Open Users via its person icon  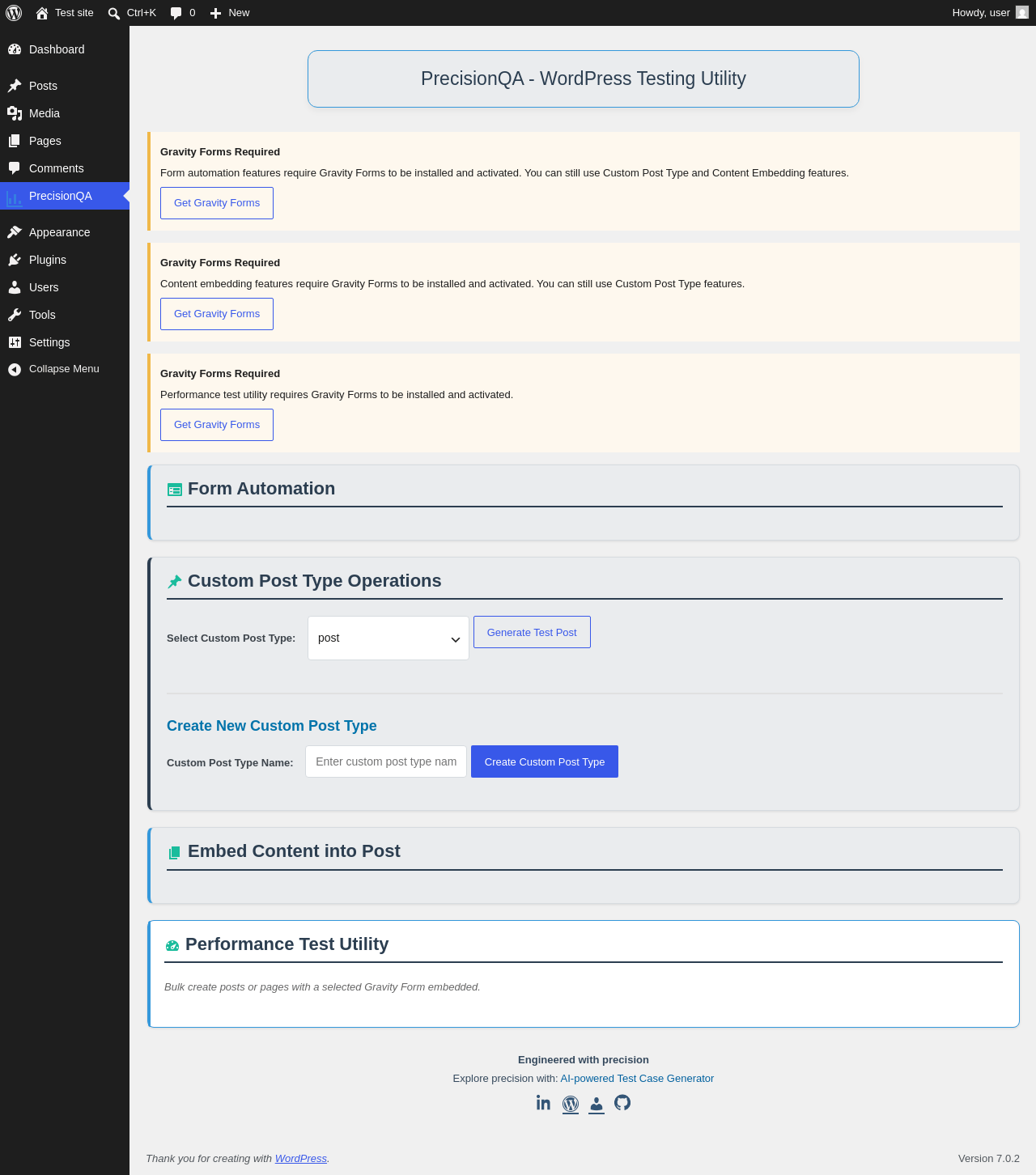(15, 287)
